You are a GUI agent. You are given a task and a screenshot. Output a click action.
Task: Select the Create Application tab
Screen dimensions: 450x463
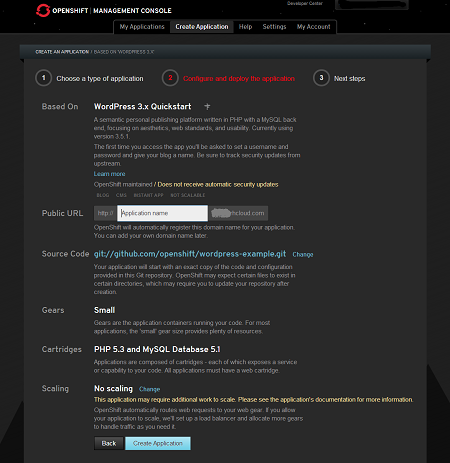tap(202, 27)
